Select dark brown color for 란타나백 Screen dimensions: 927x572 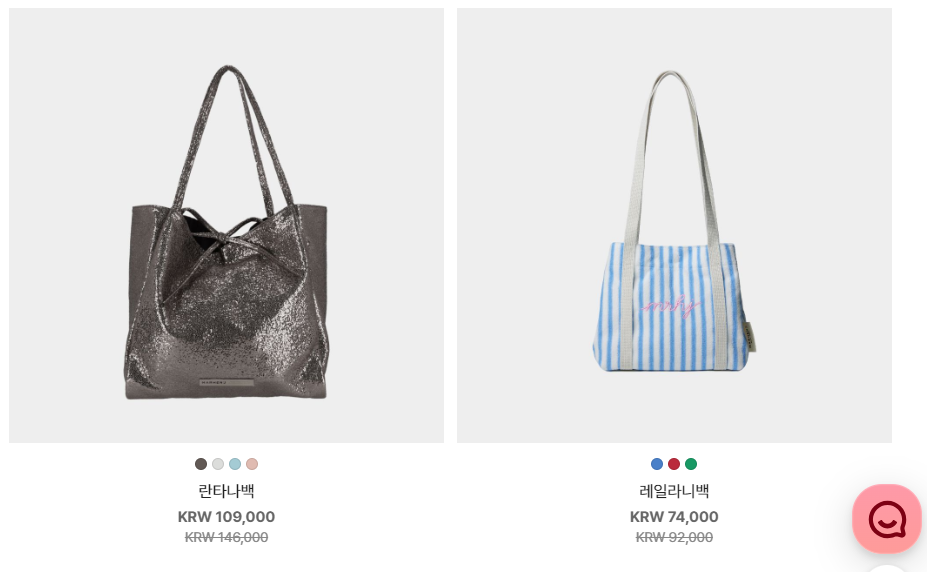point(201,464)
